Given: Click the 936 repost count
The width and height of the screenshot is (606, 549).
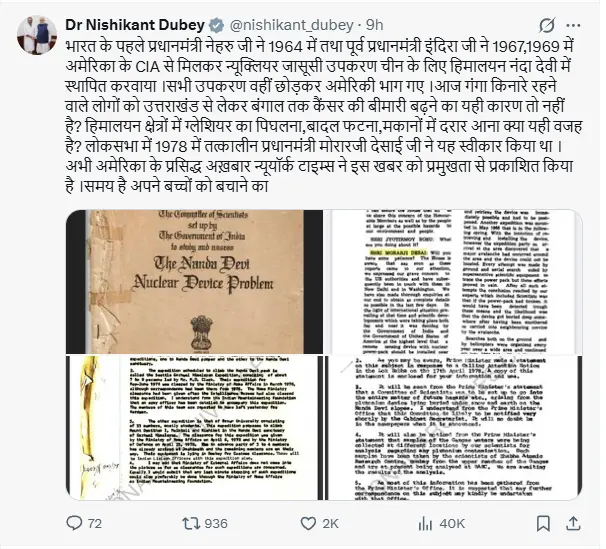Looking at the screenshot, I should pyautogui.click(x=216, y=524).
